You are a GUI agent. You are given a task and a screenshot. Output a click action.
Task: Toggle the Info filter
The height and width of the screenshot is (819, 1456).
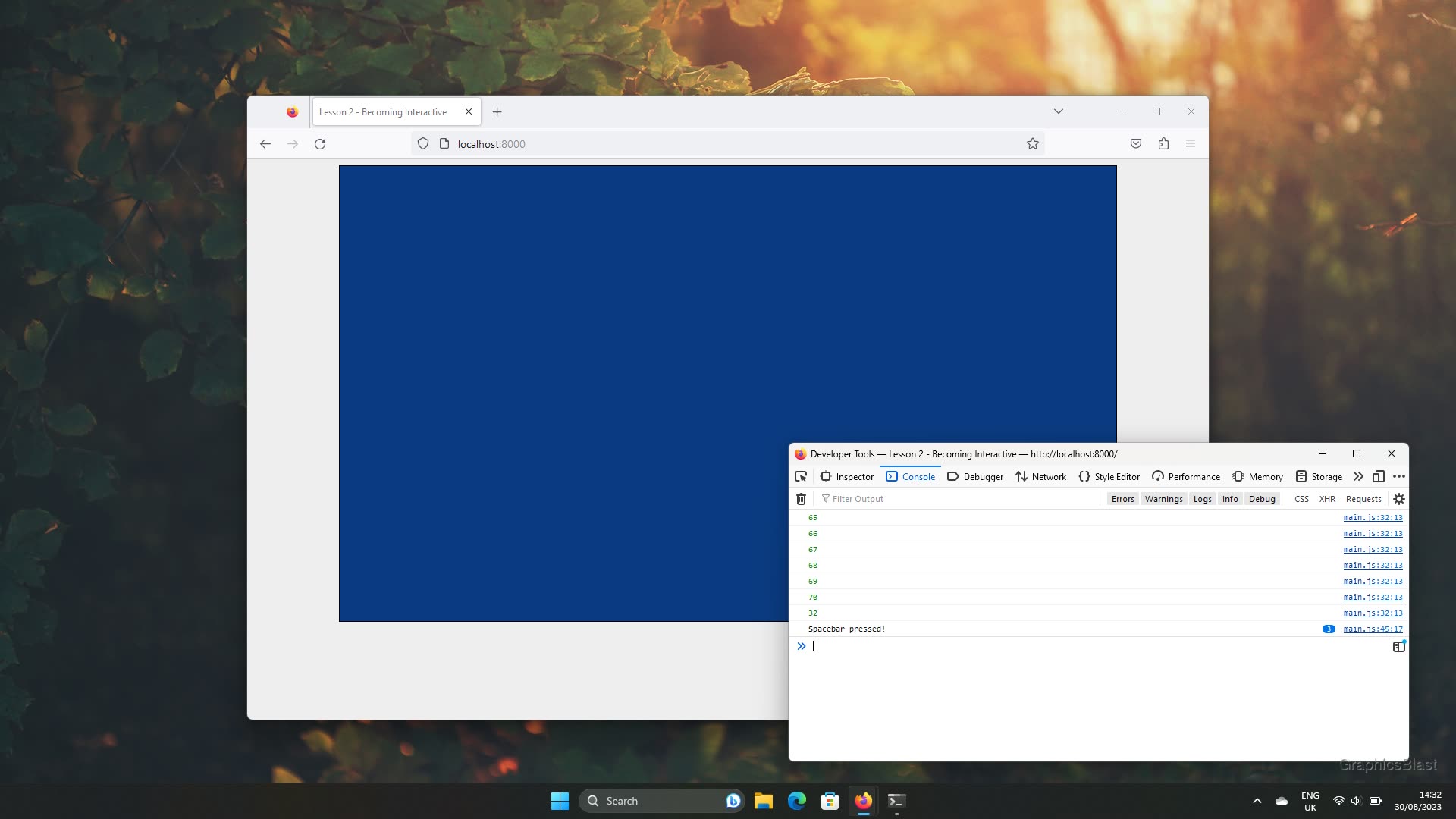coord(1230,499)
